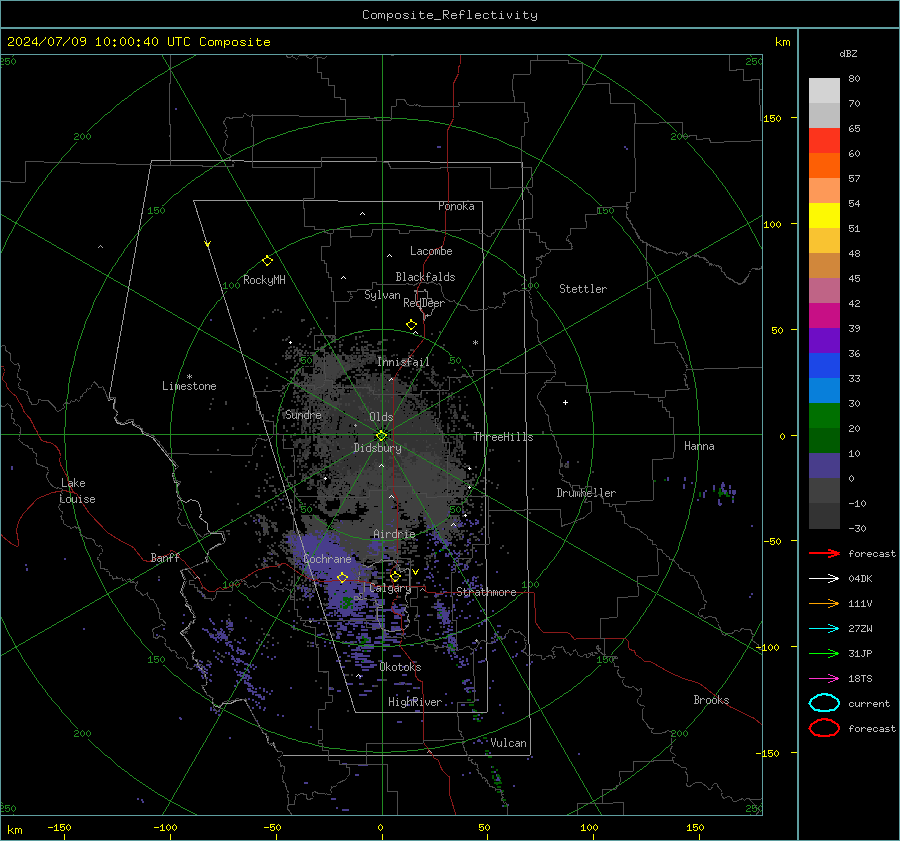Click the slate-purple 10 dBZ swatch

pos(824,465)
